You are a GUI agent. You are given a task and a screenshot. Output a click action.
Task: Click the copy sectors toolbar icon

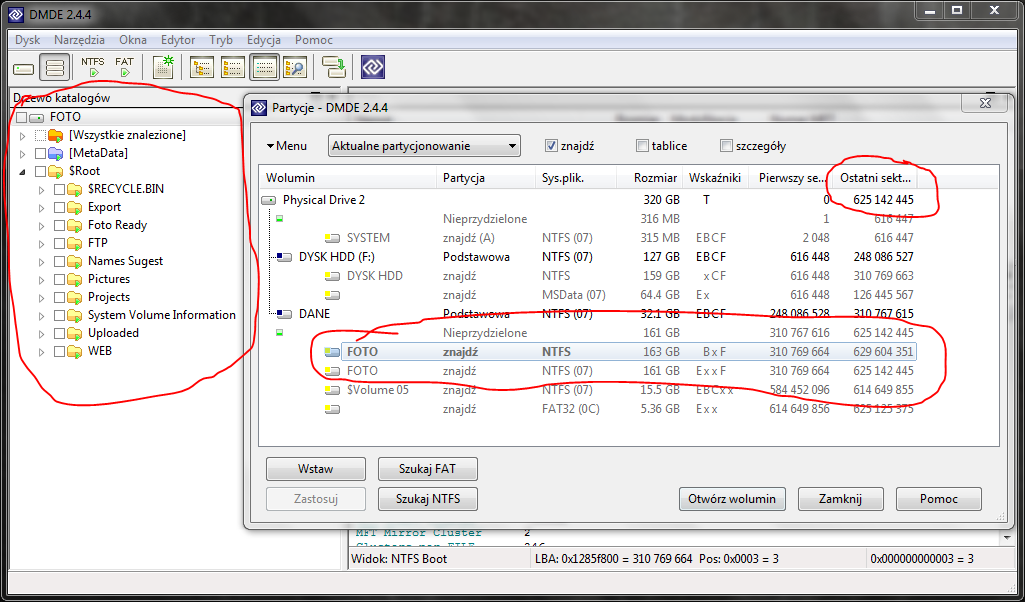click(333, 67)
